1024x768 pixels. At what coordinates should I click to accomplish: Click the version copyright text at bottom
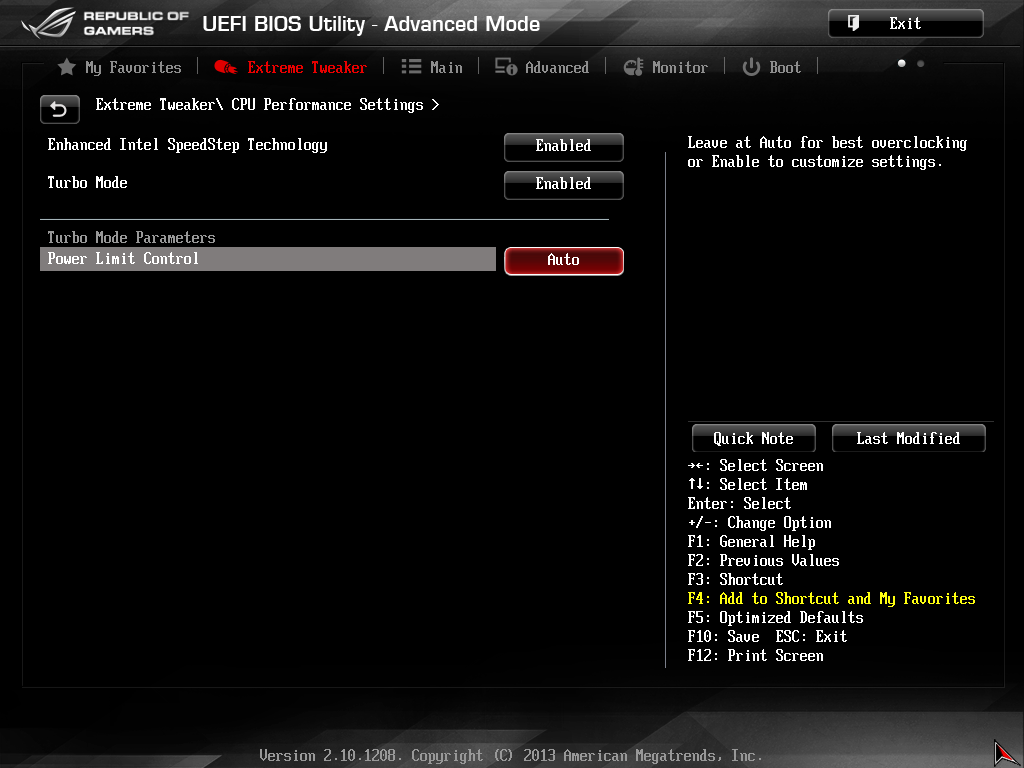(511, 756)
